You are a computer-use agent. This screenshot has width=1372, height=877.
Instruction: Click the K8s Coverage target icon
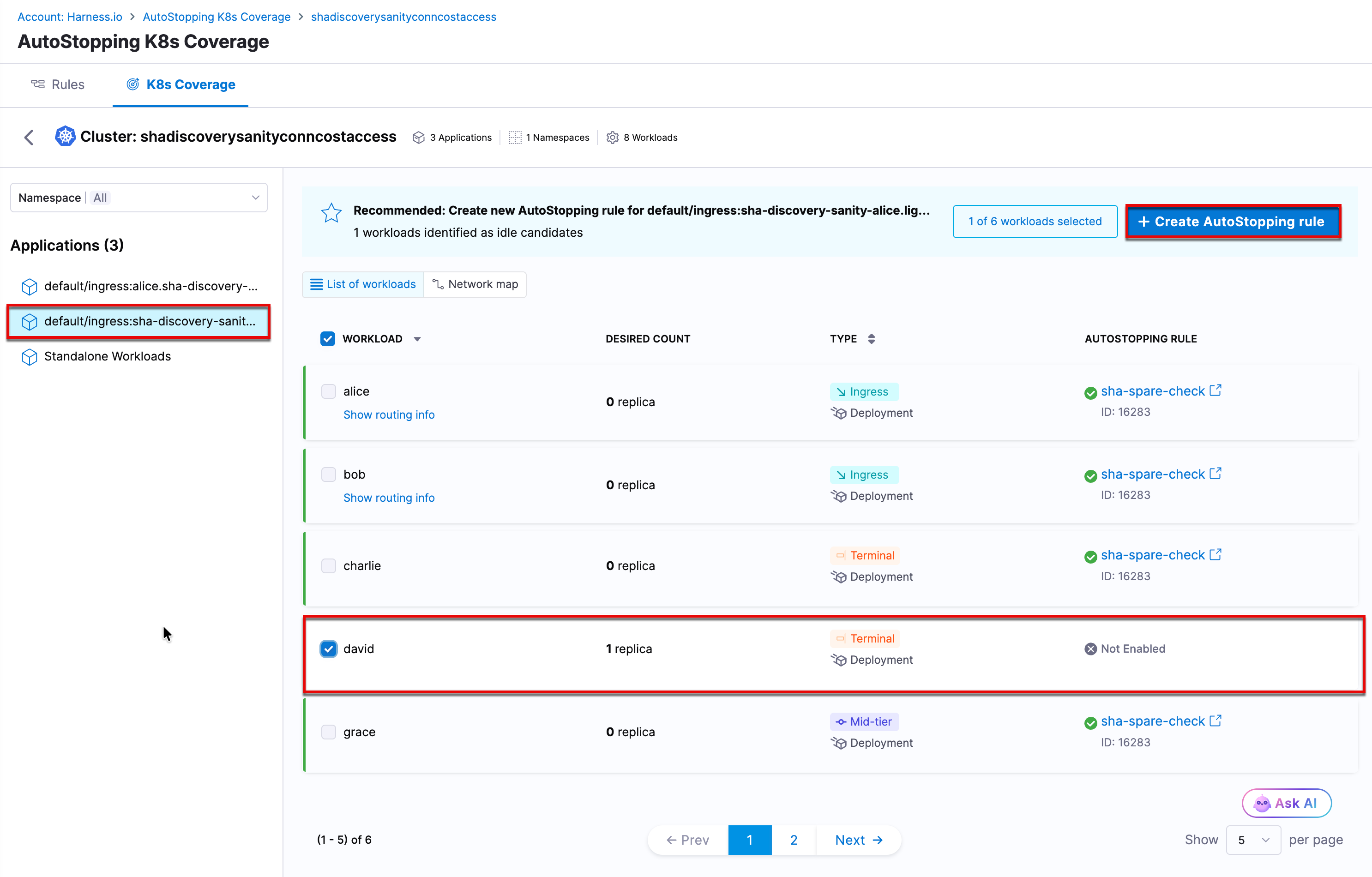coord(133,84)
